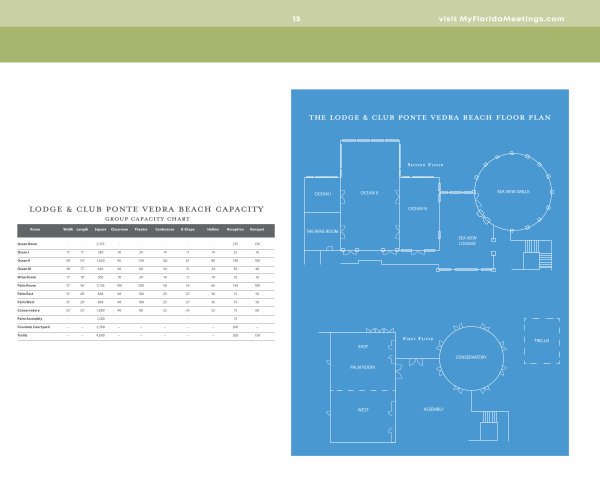Viewport: 600px width, 492px height.
Task: Select the Ocean II row name in table
Action: pos(23,261)
